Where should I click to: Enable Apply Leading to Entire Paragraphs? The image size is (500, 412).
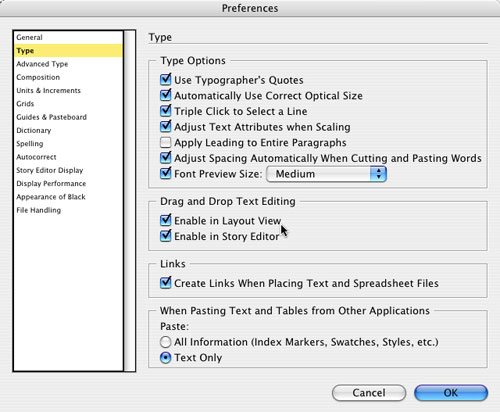click(x=166, y=143)
